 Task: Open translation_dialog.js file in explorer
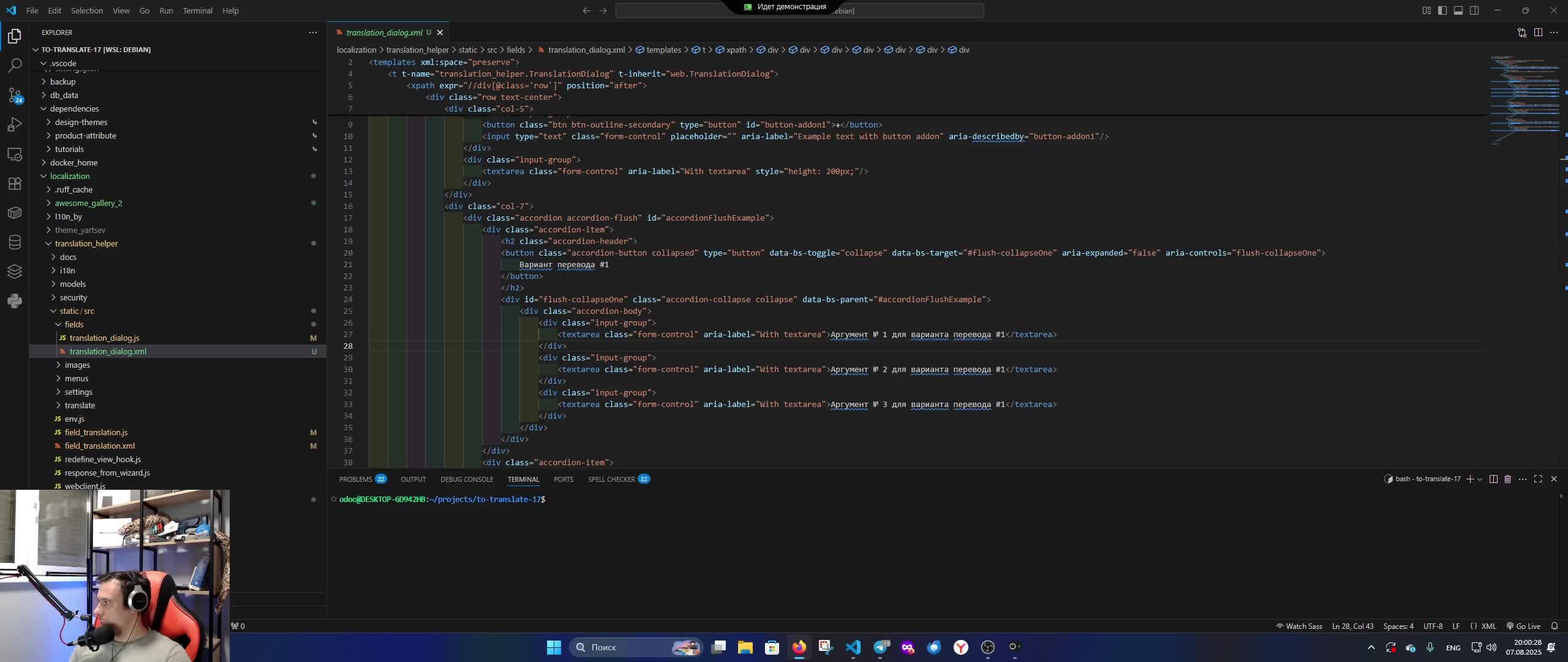coord(104,338)
